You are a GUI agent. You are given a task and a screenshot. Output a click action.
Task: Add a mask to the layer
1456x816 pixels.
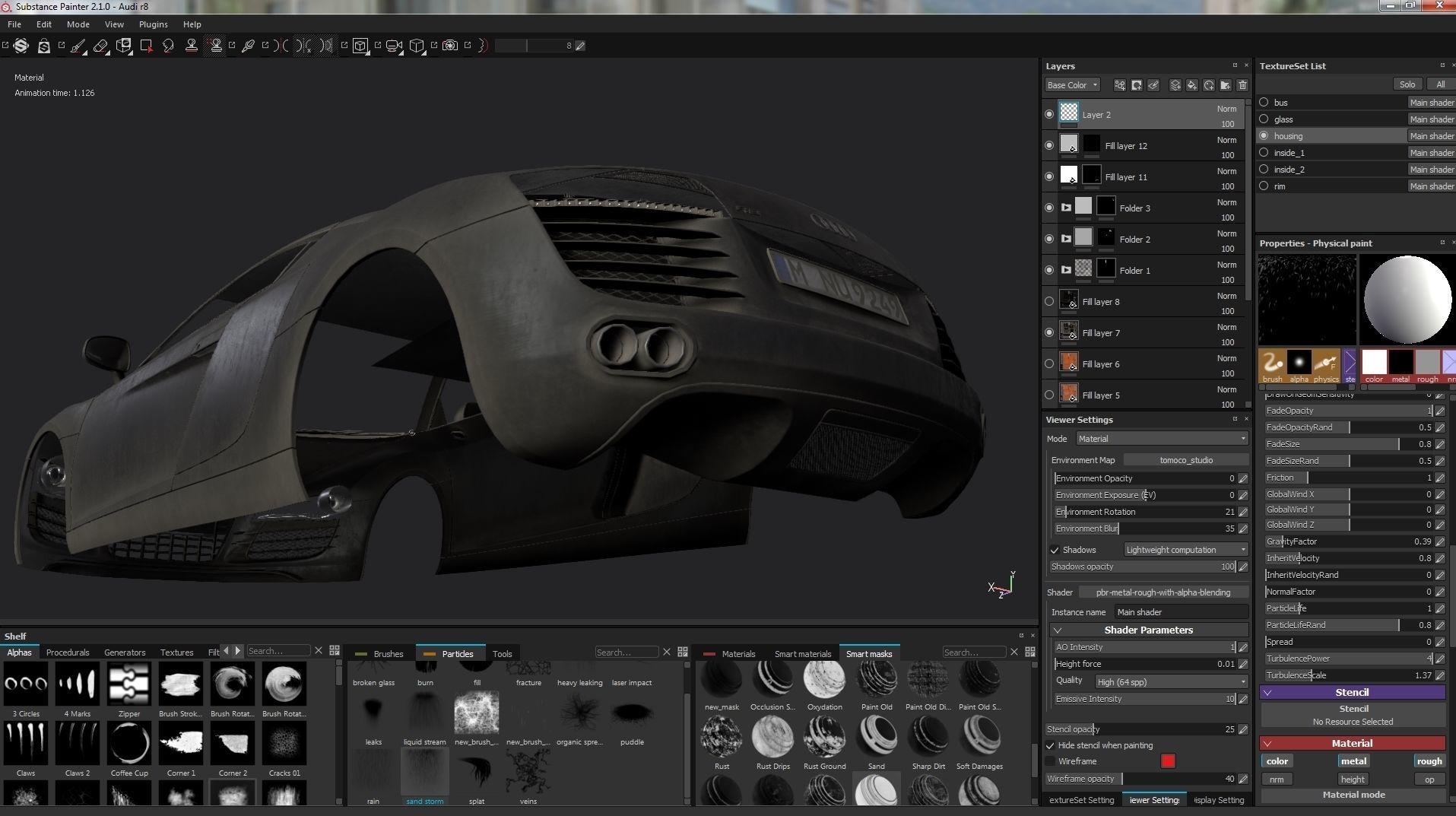click(x=1137, y=85)
